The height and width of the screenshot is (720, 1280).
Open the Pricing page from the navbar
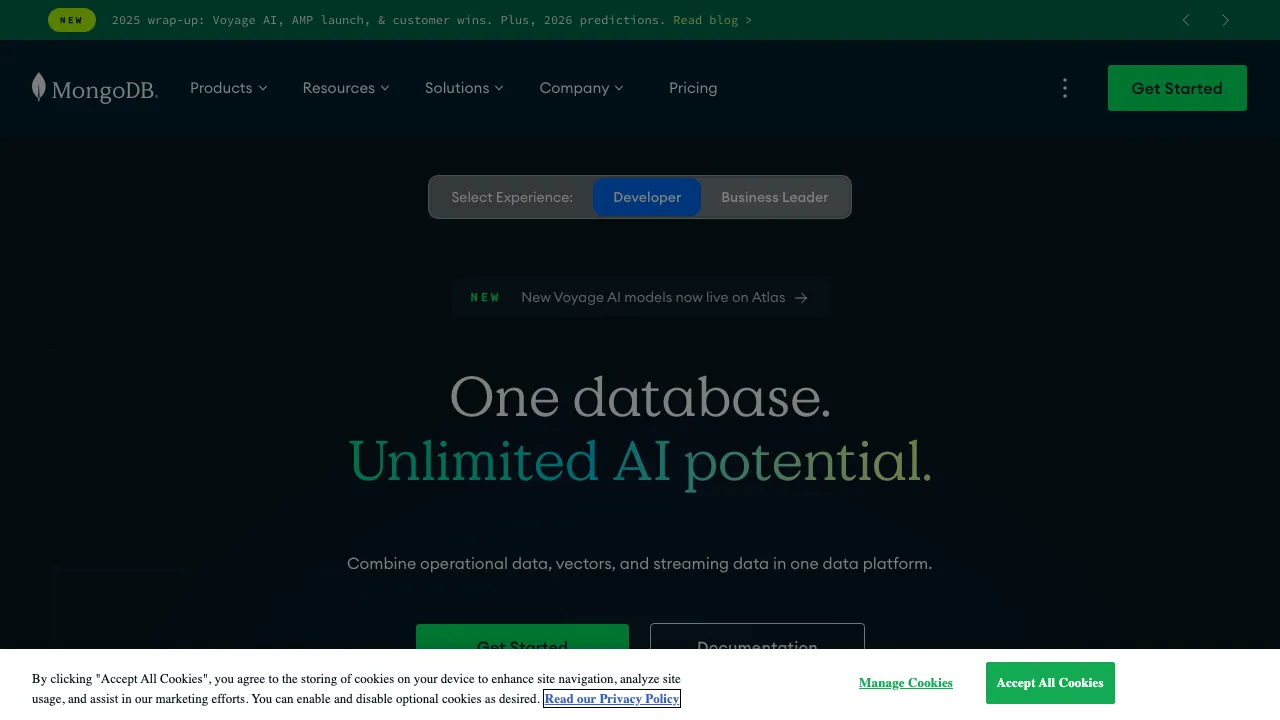pyautogui.click(x=693, y=88)
